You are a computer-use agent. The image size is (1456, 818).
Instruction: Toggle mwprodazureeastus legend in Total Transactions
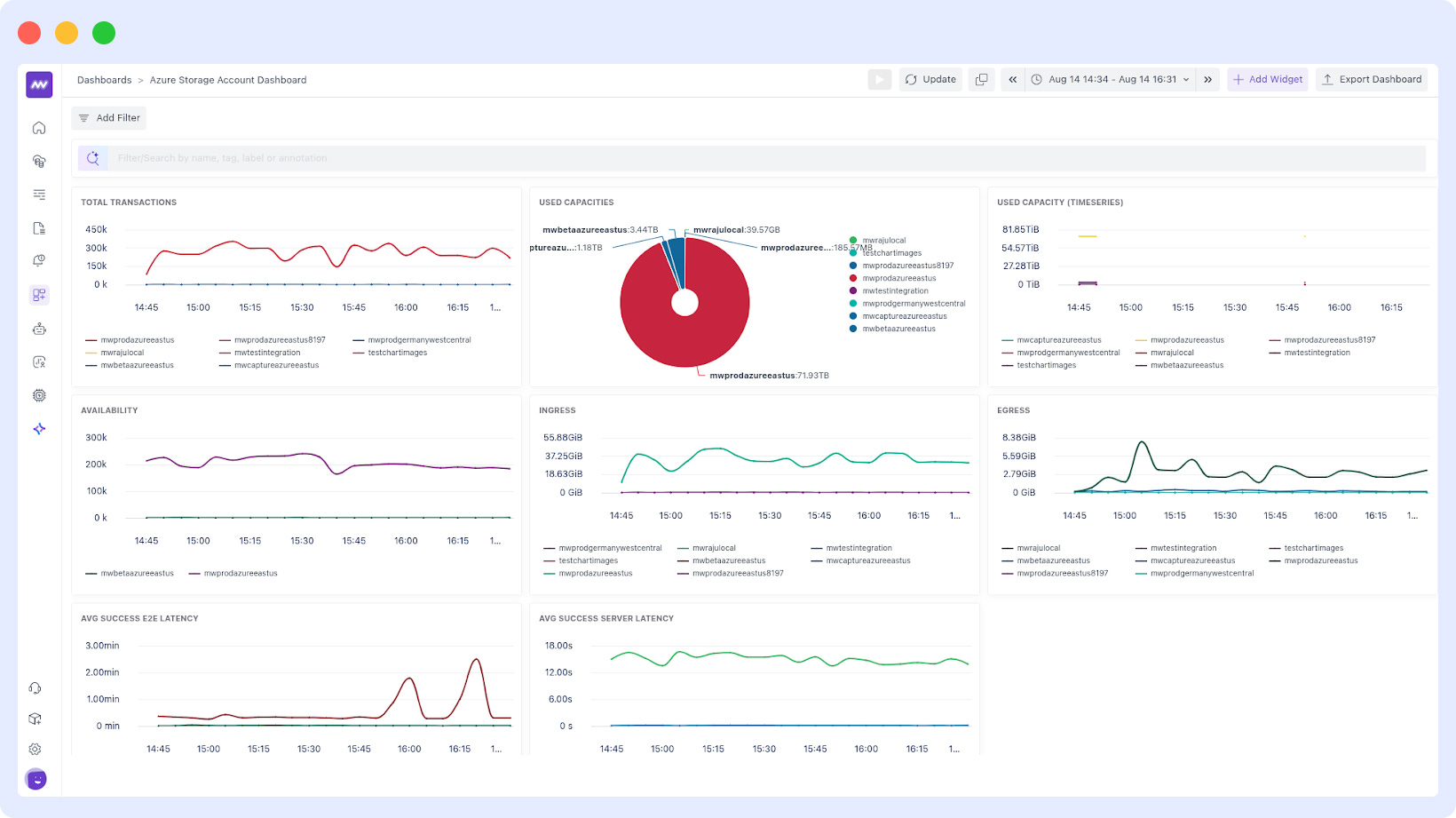[x=131, y=340]
